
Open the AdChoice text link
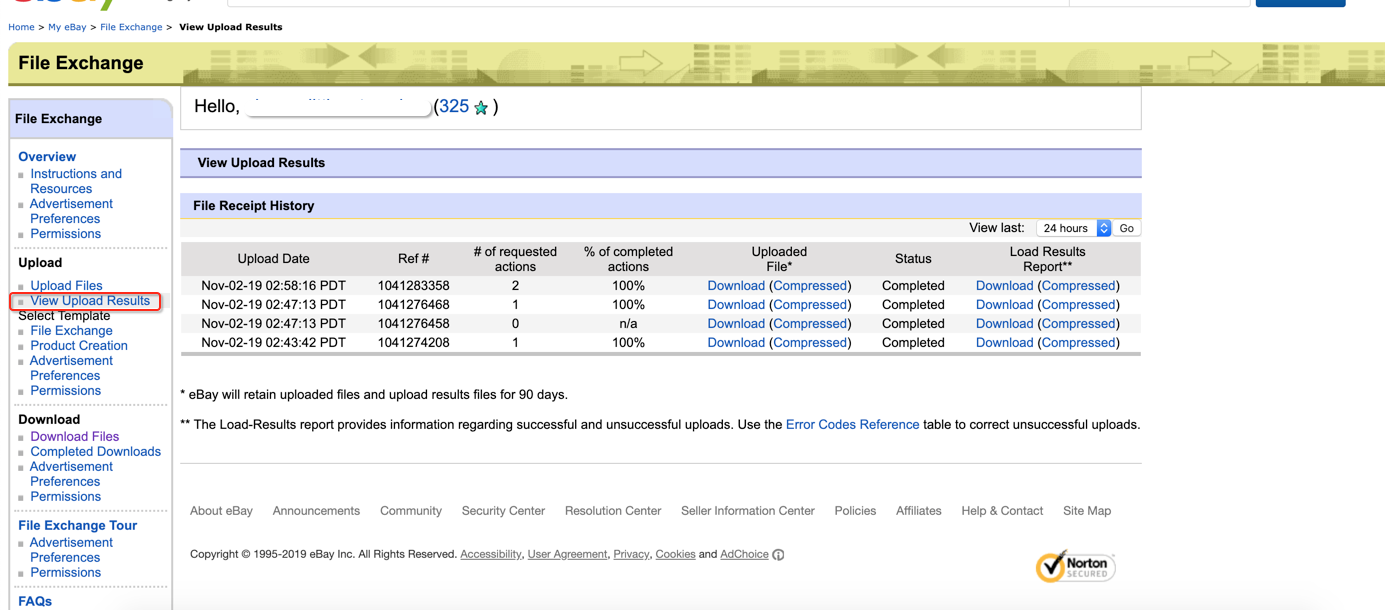coord(745,554)
